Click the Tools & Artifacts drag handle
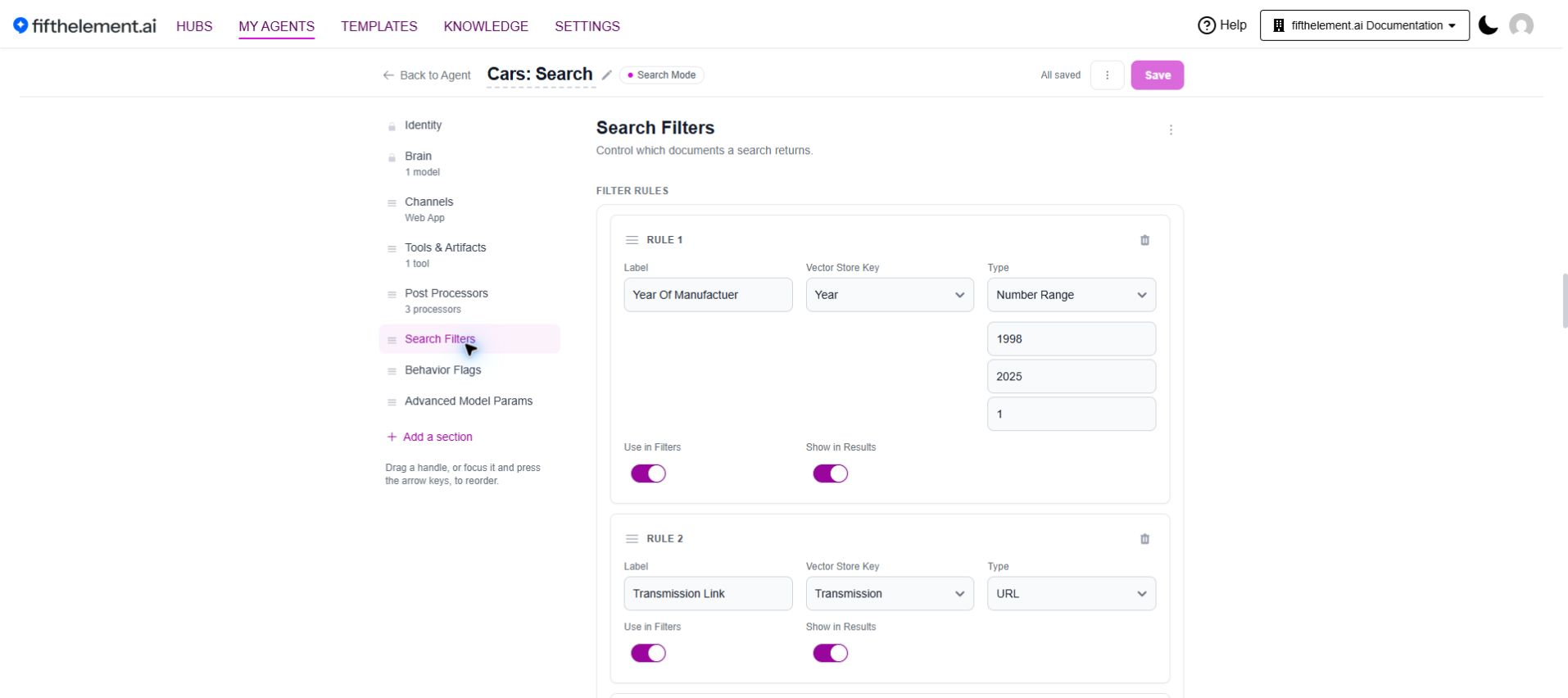Viewport: 1568px width, 698px height. [392, 249]
